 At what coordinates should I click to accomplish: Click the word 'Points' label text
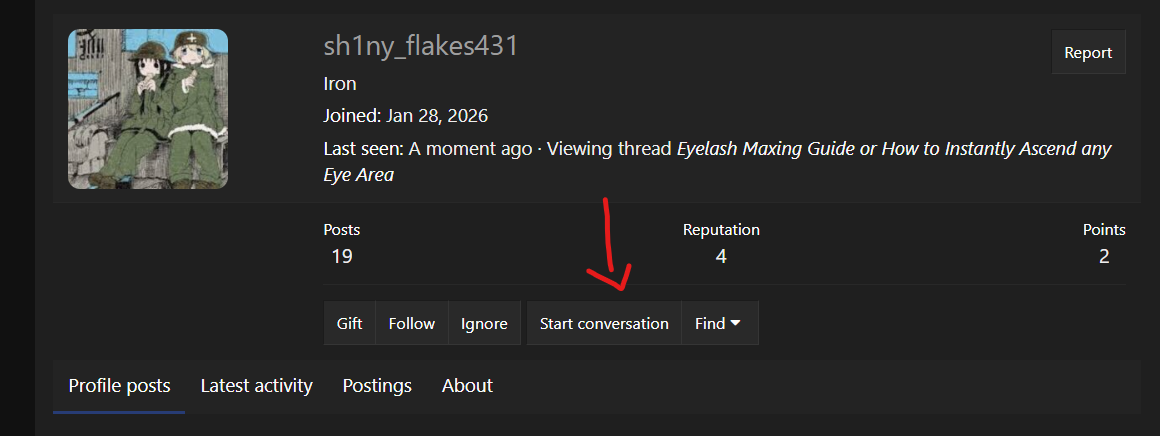[x=1104, y=230]
